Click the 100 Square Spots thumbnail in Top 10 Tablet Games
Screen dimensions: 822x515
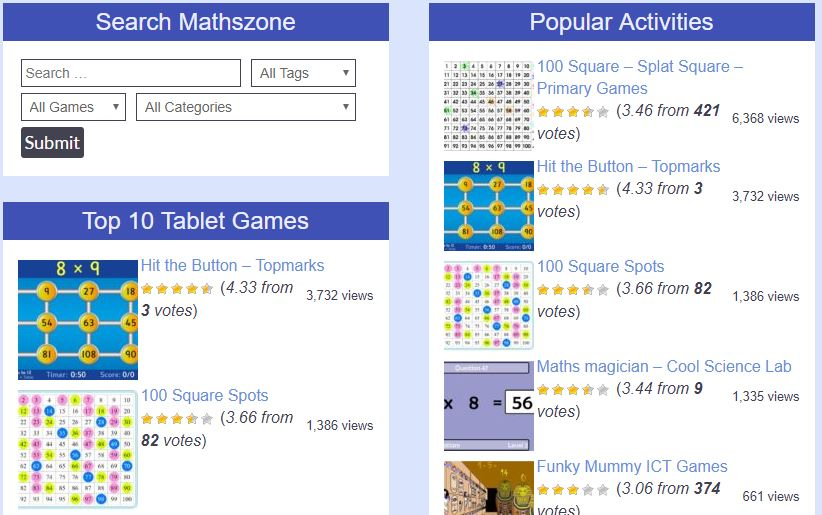click(x=78, y=450)
